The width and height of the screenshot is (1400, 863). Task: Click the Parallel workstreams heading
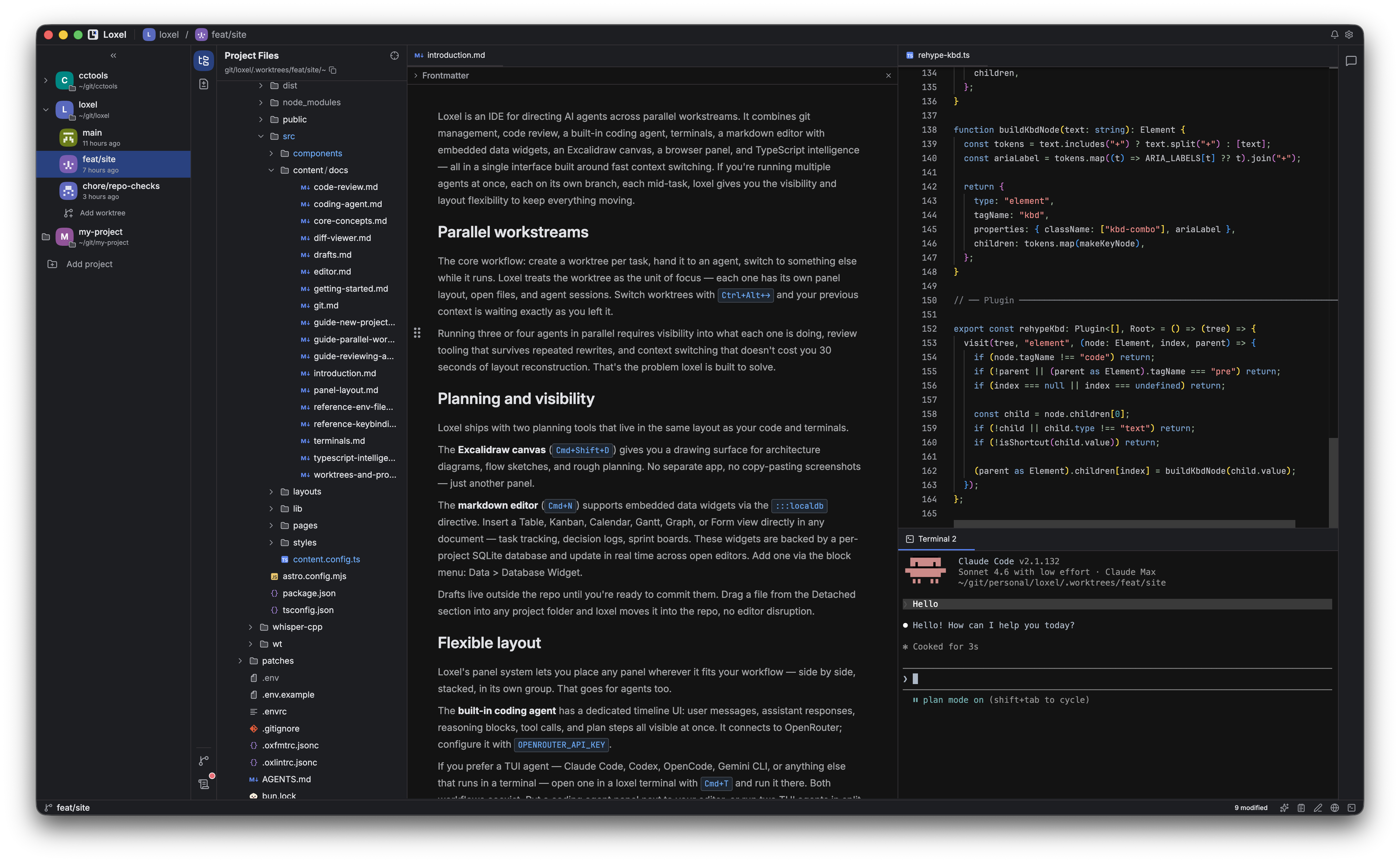513,232
